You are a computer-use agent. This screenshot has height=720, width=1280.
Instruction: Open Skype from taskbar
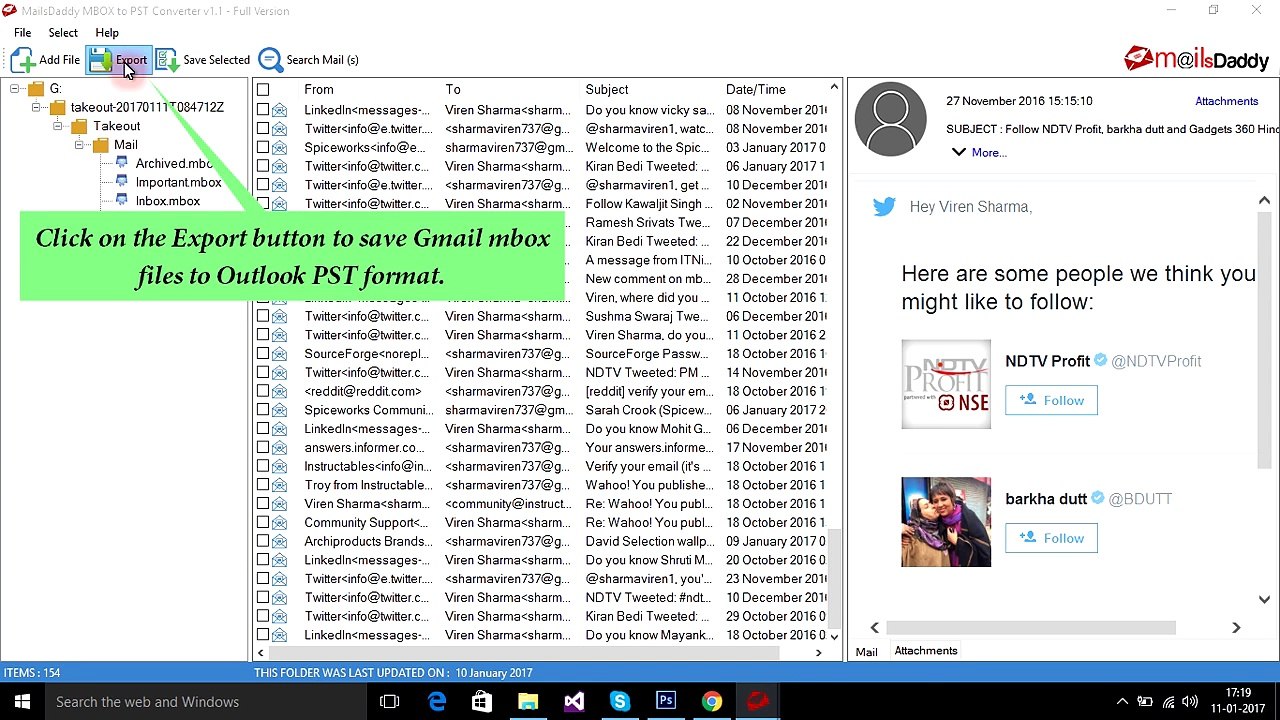point(620,702)
